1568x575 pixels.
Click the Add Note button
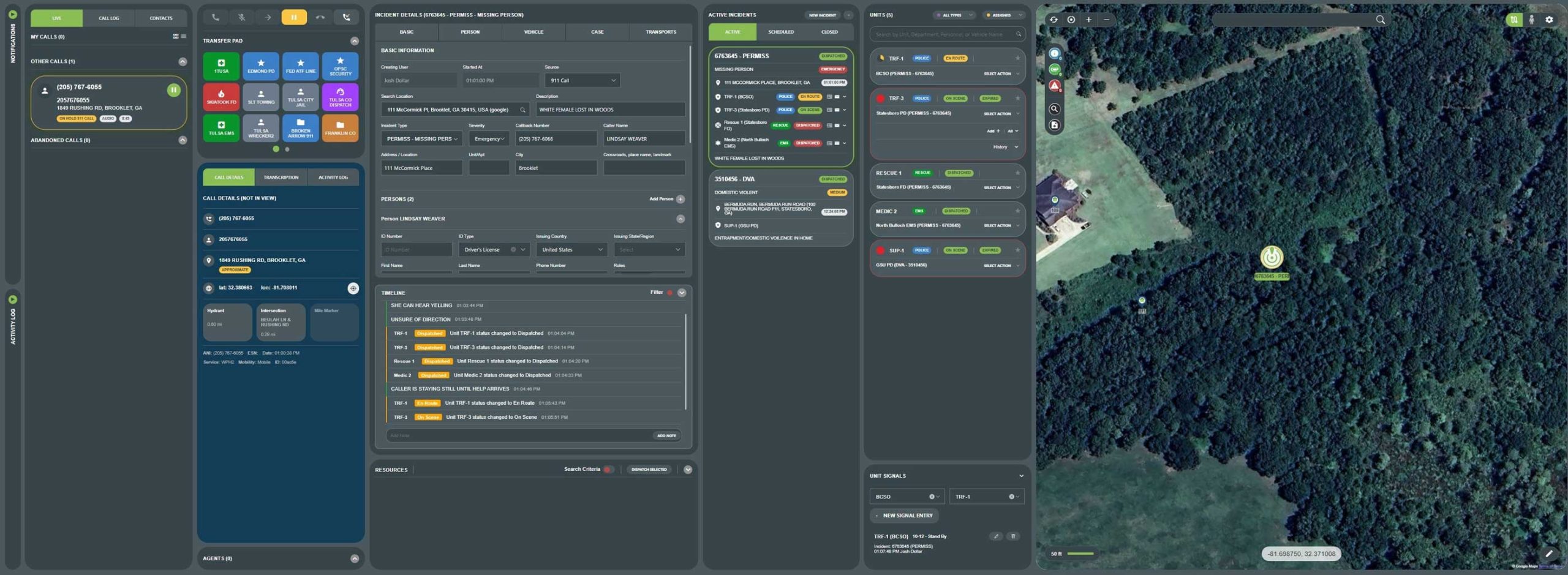[x=666, y=436]
